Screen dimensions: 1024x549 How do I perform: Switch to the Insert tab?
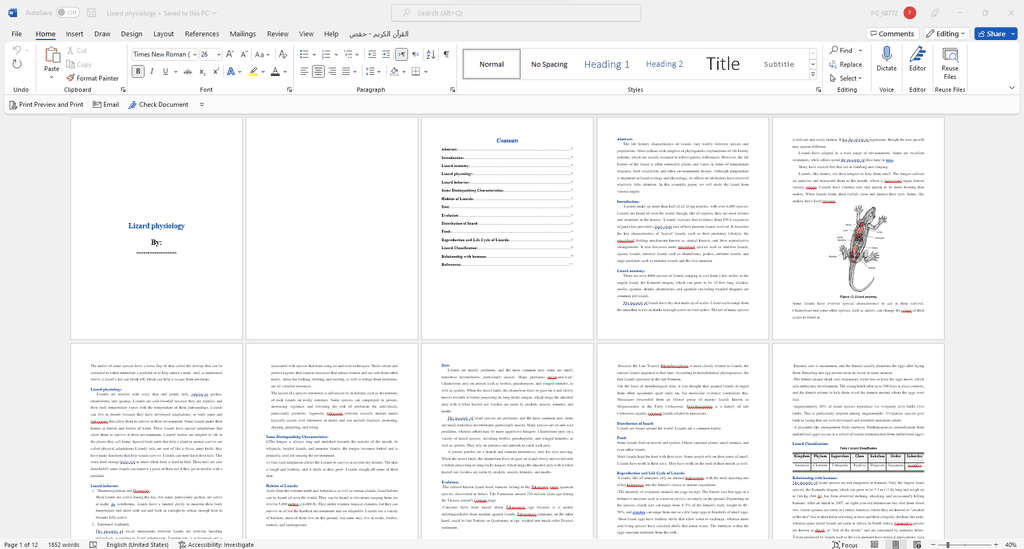(x=74, y=34)
